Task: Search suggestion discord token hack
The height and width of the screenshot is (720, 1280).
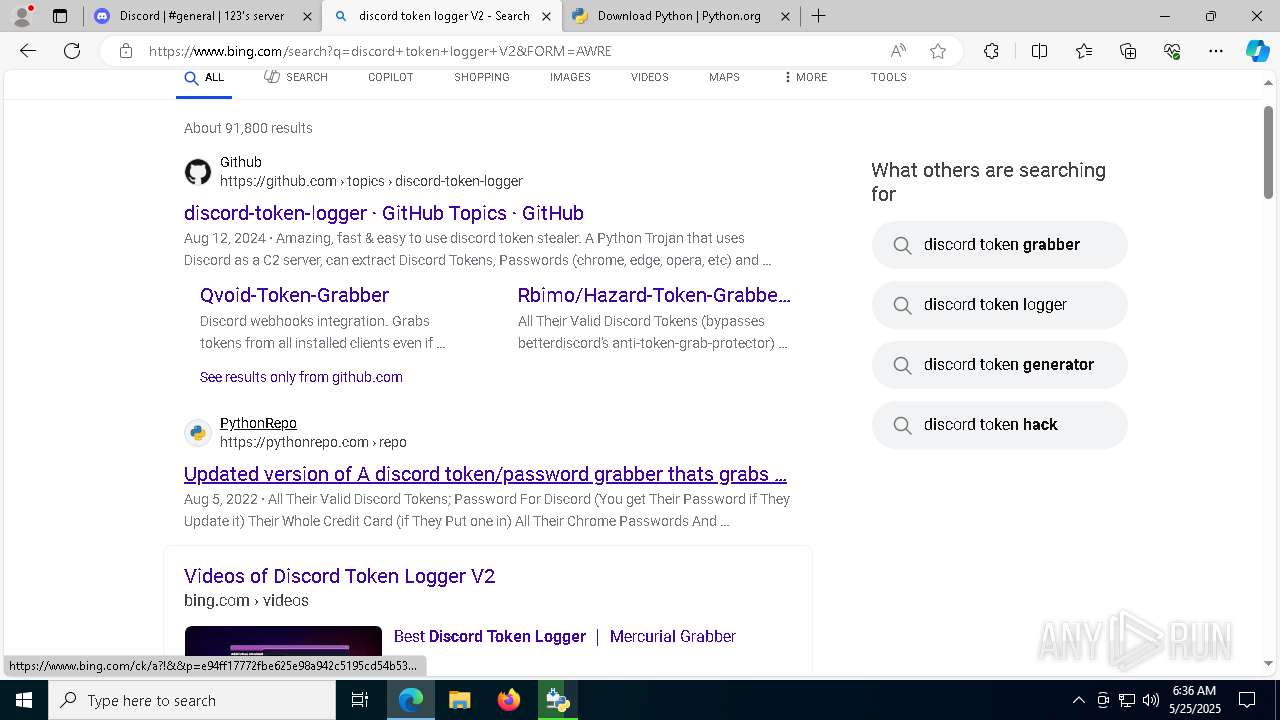Action: tap(1000, 425)
